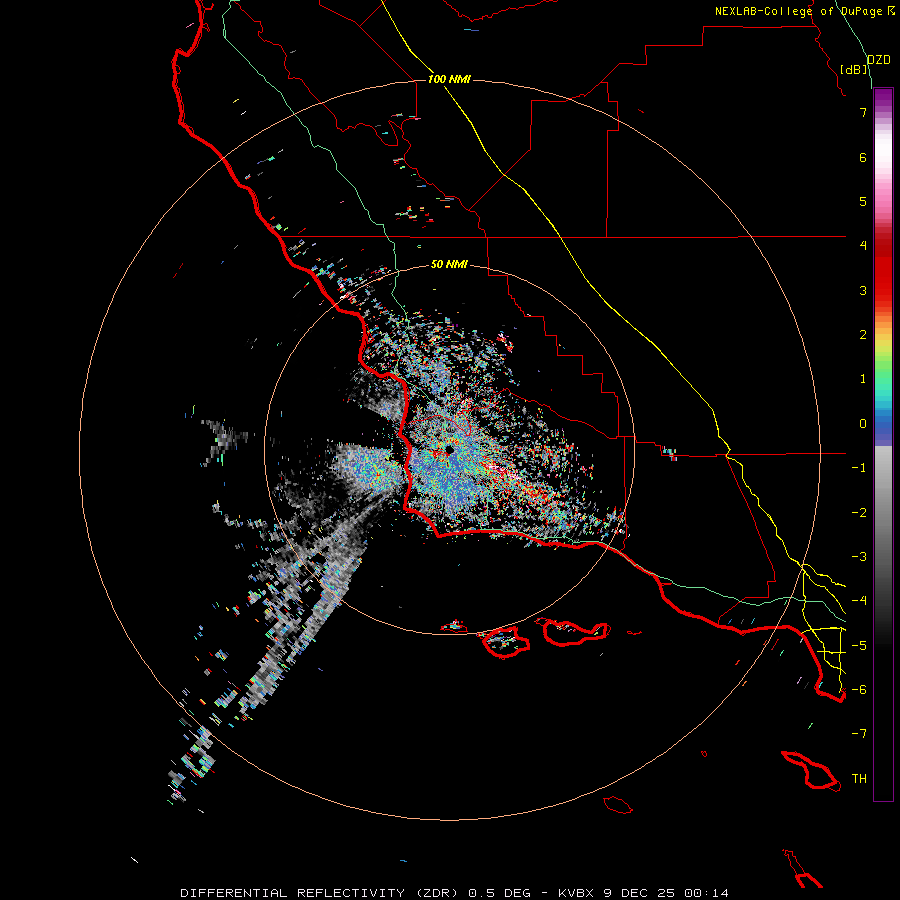Image resolution: width=900 pixels, height=900 pixels.
Task: Click the black radar site dot at center
Action: (x=449, y=449)
